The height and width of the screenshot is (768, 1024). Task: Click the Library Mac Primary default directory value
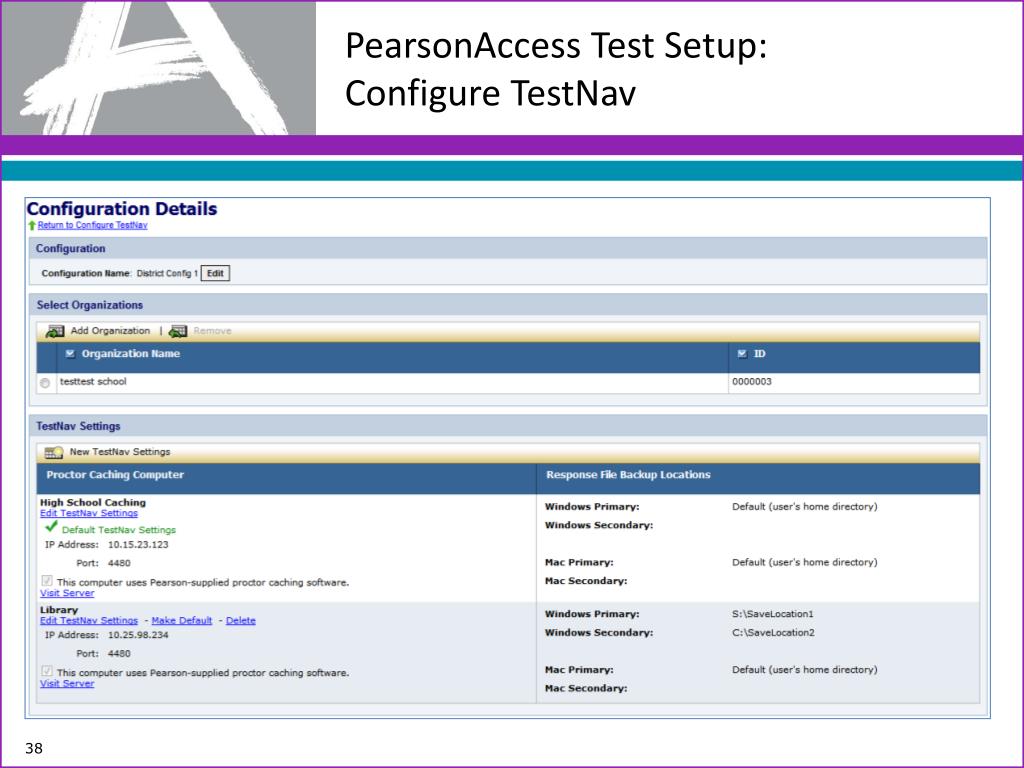[805, 670]
